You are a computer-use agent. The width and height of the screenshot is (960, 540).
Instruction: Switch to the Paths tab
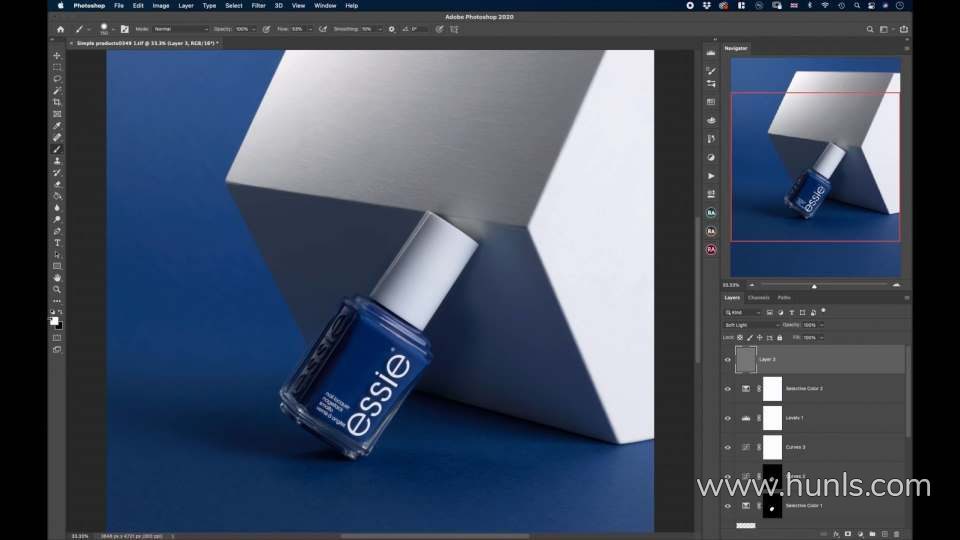point(784,298)
